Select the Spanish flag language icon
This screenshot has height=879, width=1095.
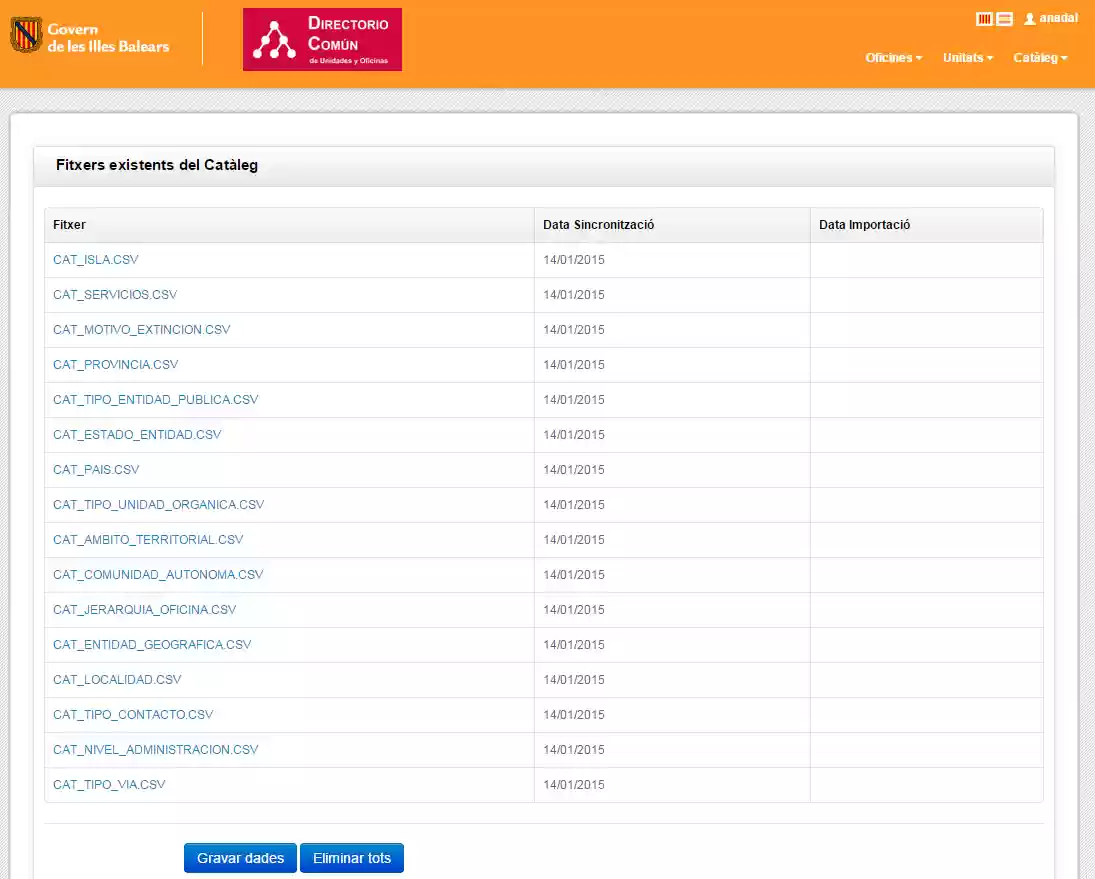click(x=1004, y=18)
